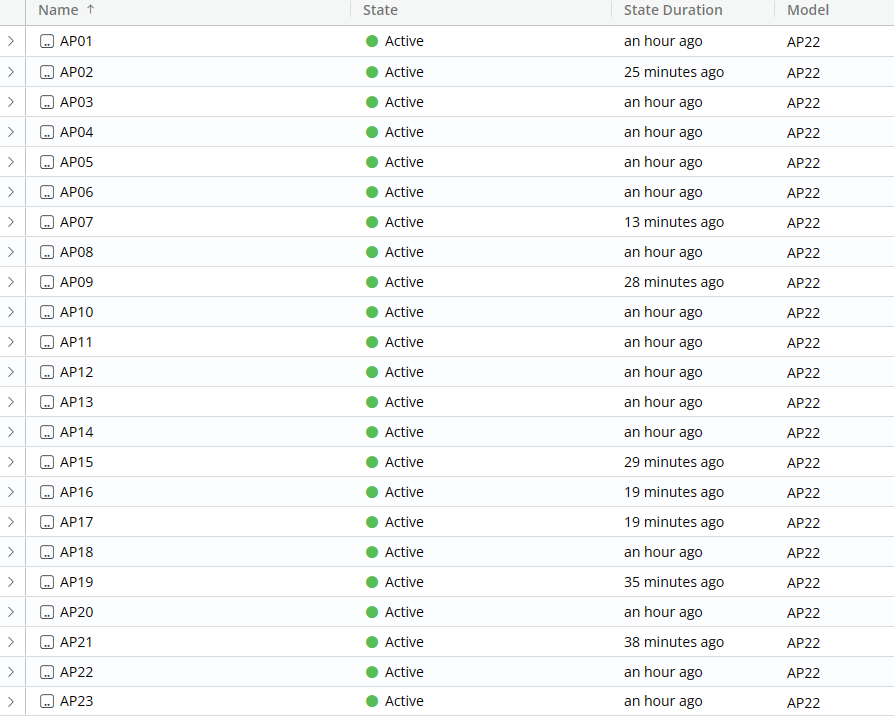Click the green status dot for AP16
Image resolution: width=894 pixels, height=718 pixels.
tap(372, 492)
